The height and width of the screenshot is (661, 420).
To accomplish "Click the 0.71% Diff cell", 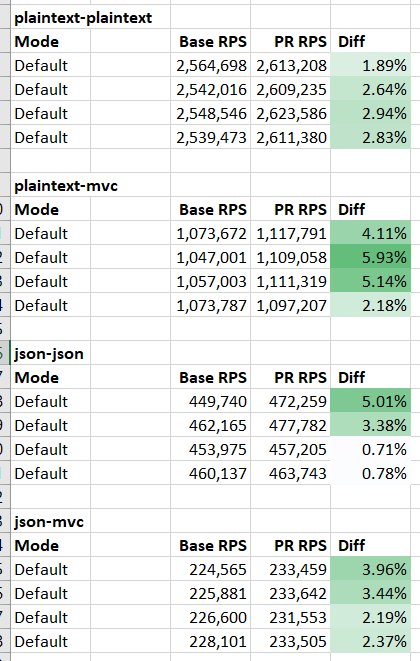I will [370, 449].
